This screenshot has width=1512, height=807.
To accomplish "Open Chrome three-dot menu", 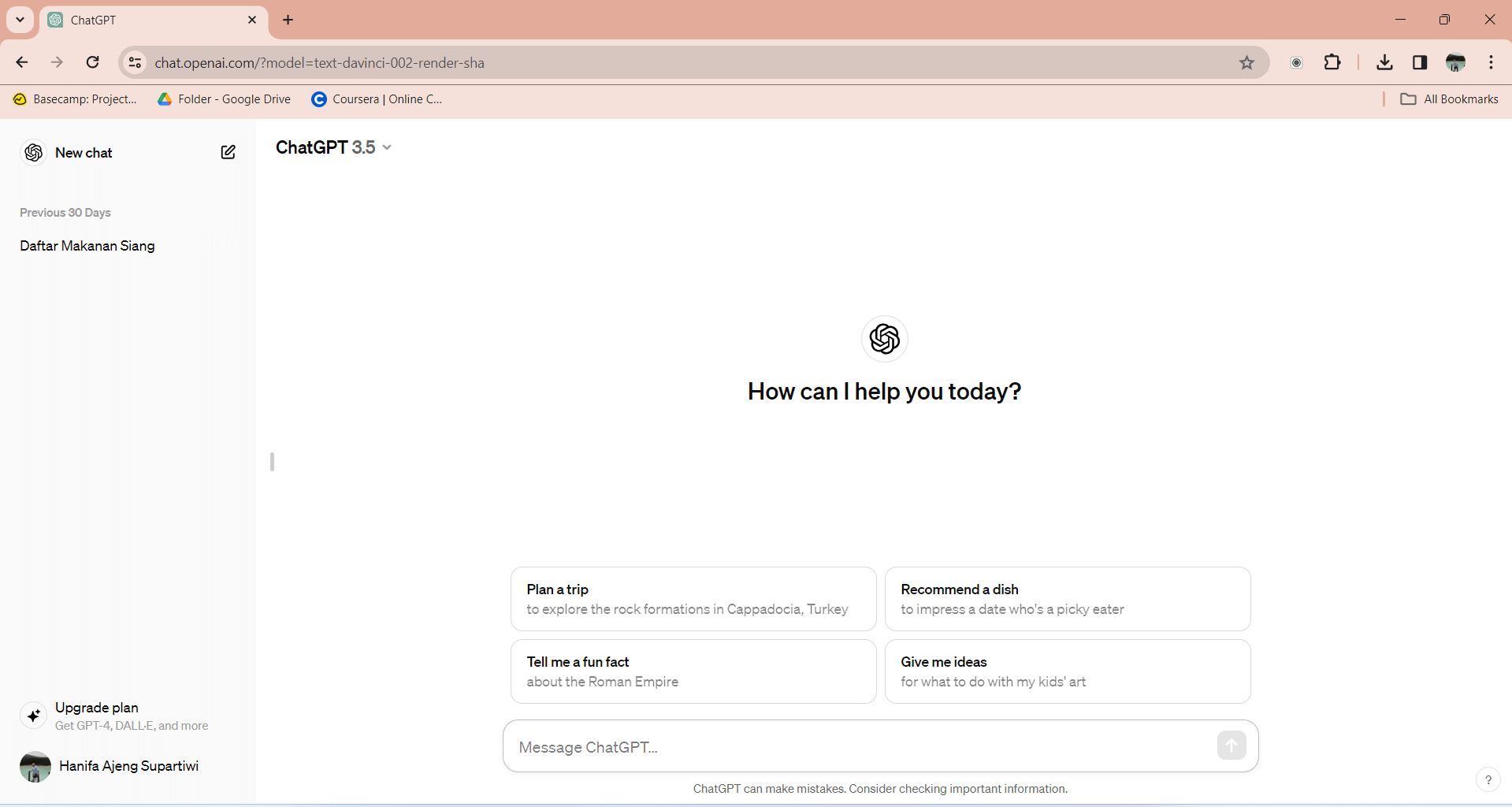I will pyautogui.click(x=1491, y=63).
